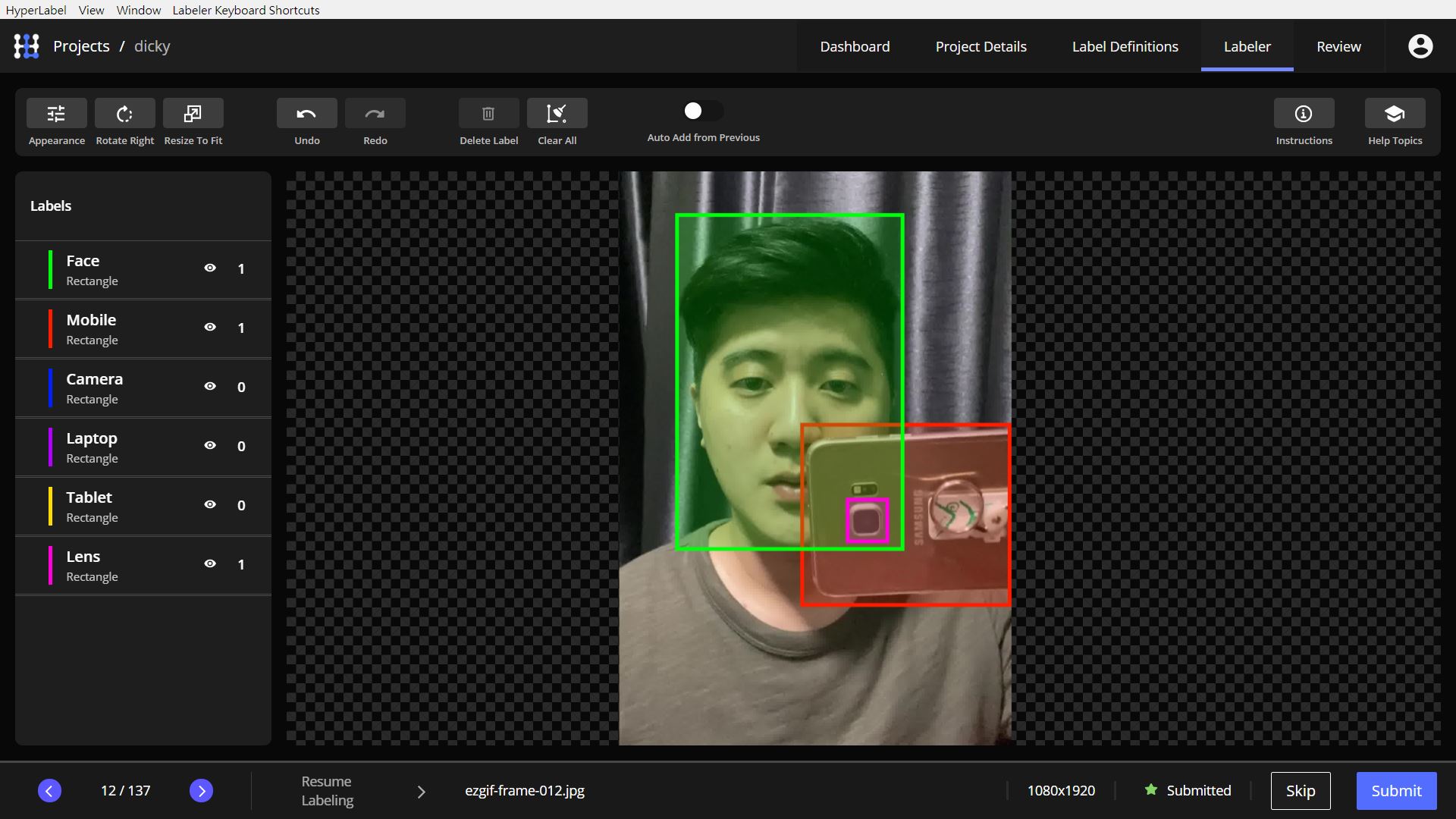This screenshot has height=819, width=1456.
Task: Click the Clear All icon
Action: tap(557, 114)
